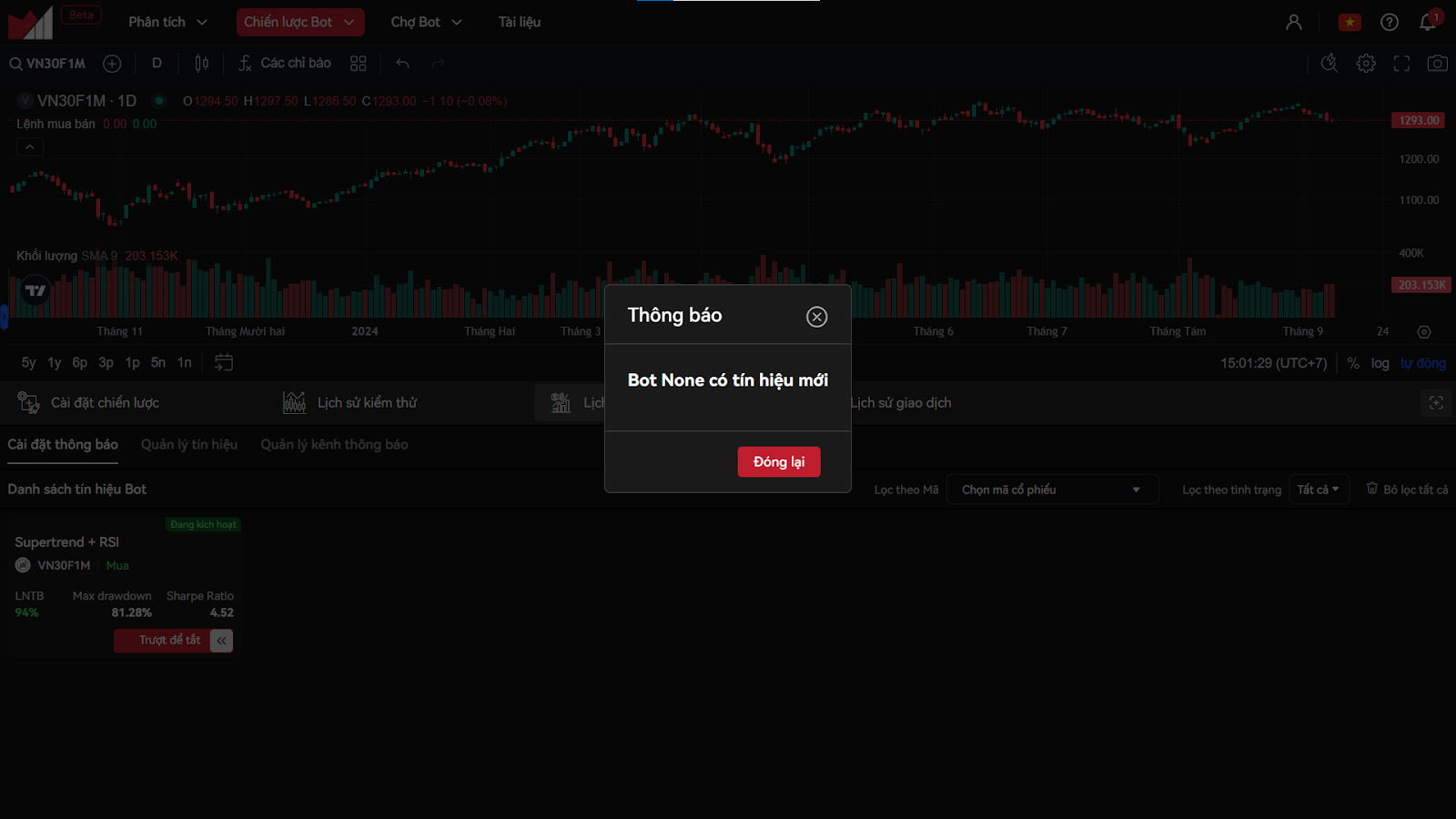This screenshot has width=1456, height=819.
Task: Toggle percent scale mode
Action: [1353, 363]
